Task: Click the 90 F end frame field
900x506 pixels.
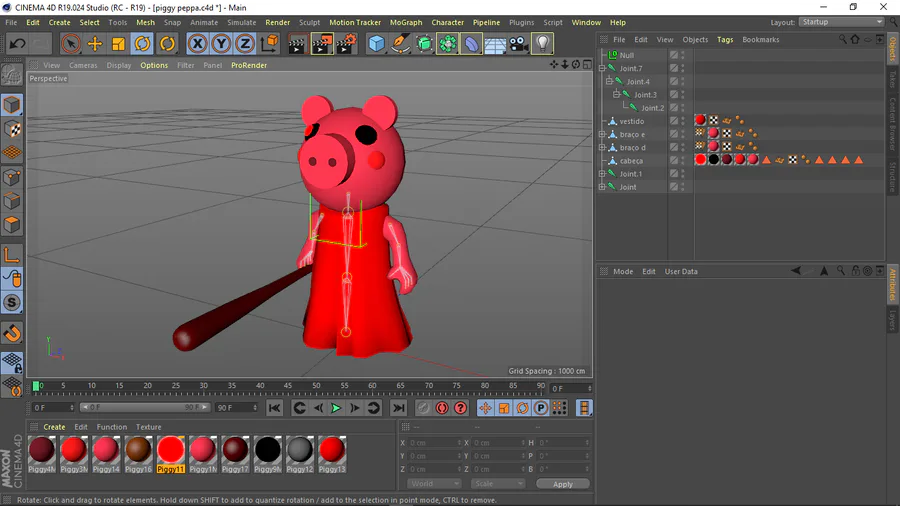Action: [x=236, y=408]
